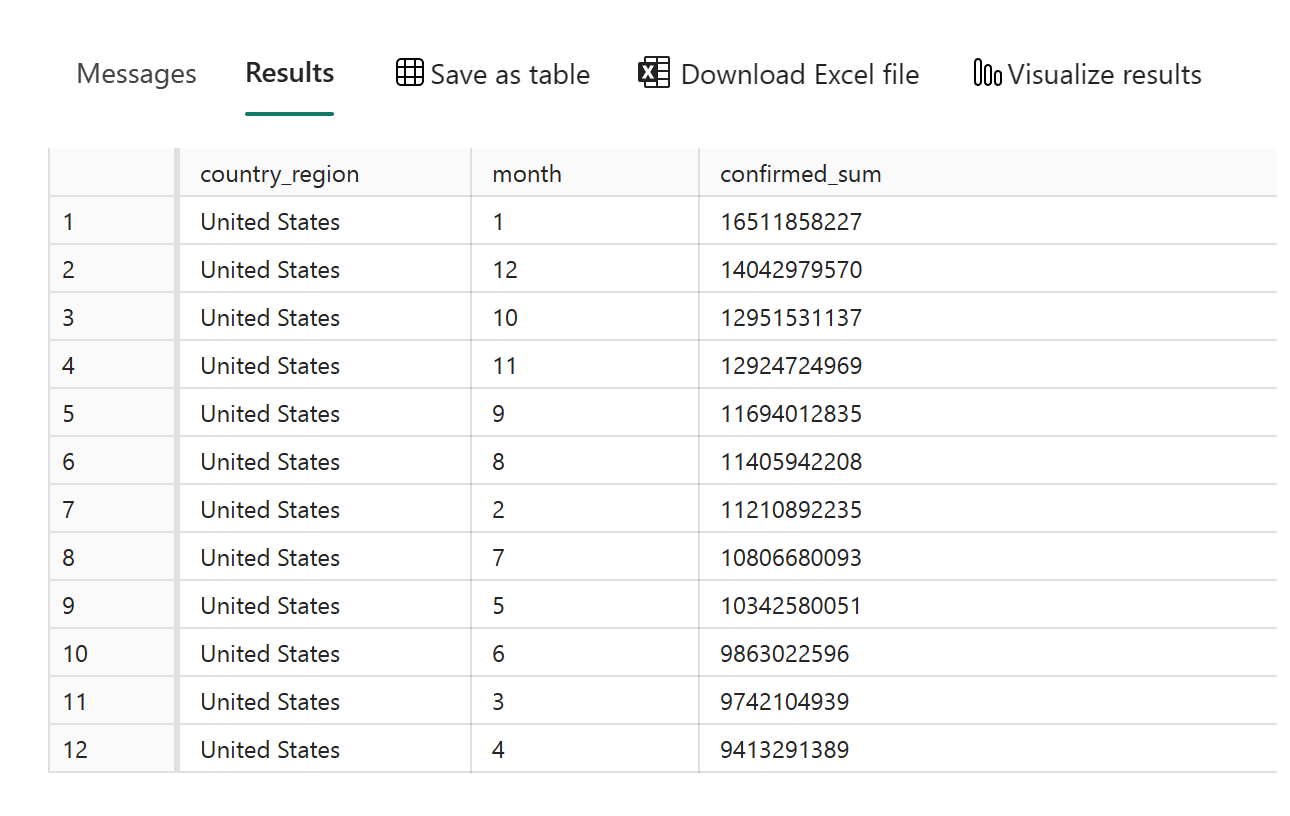Select the country_region column header
The width and height of the screenshot is (1290, 816).
click(279, 174)
